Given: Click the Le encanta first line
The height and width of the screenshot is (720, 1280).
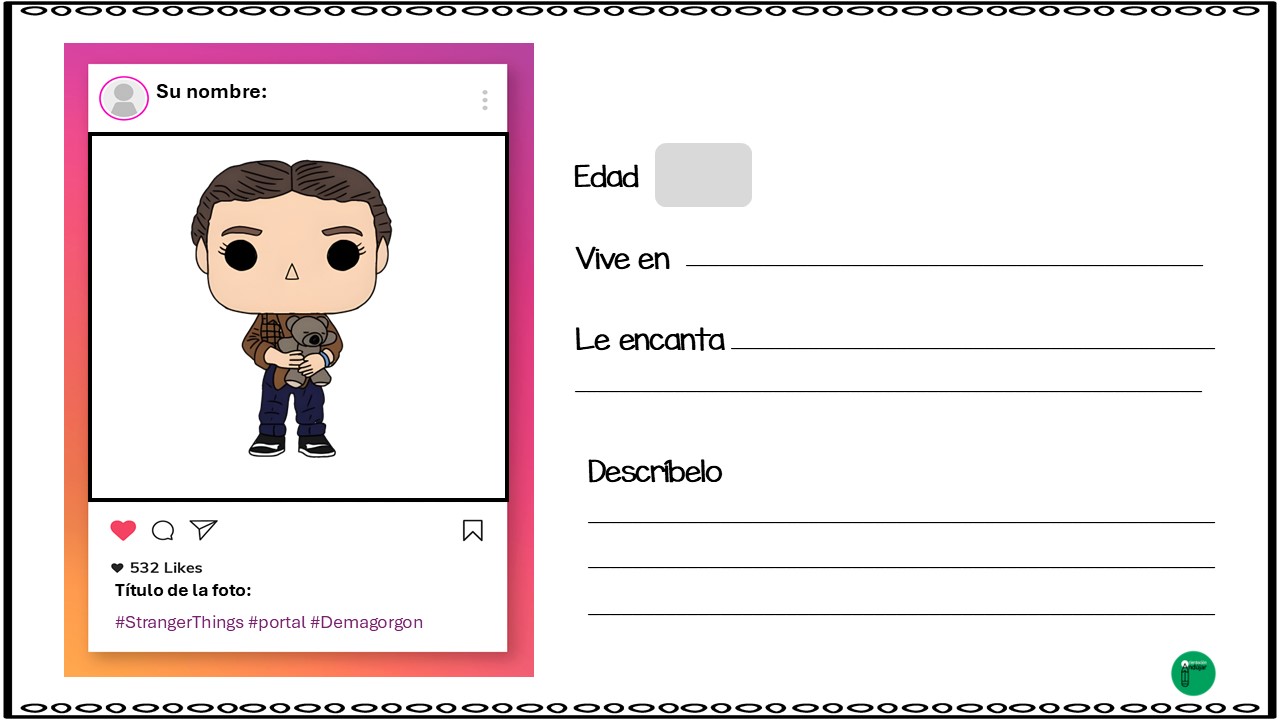Looking at the screenshot, I should [x=973, y=348].
